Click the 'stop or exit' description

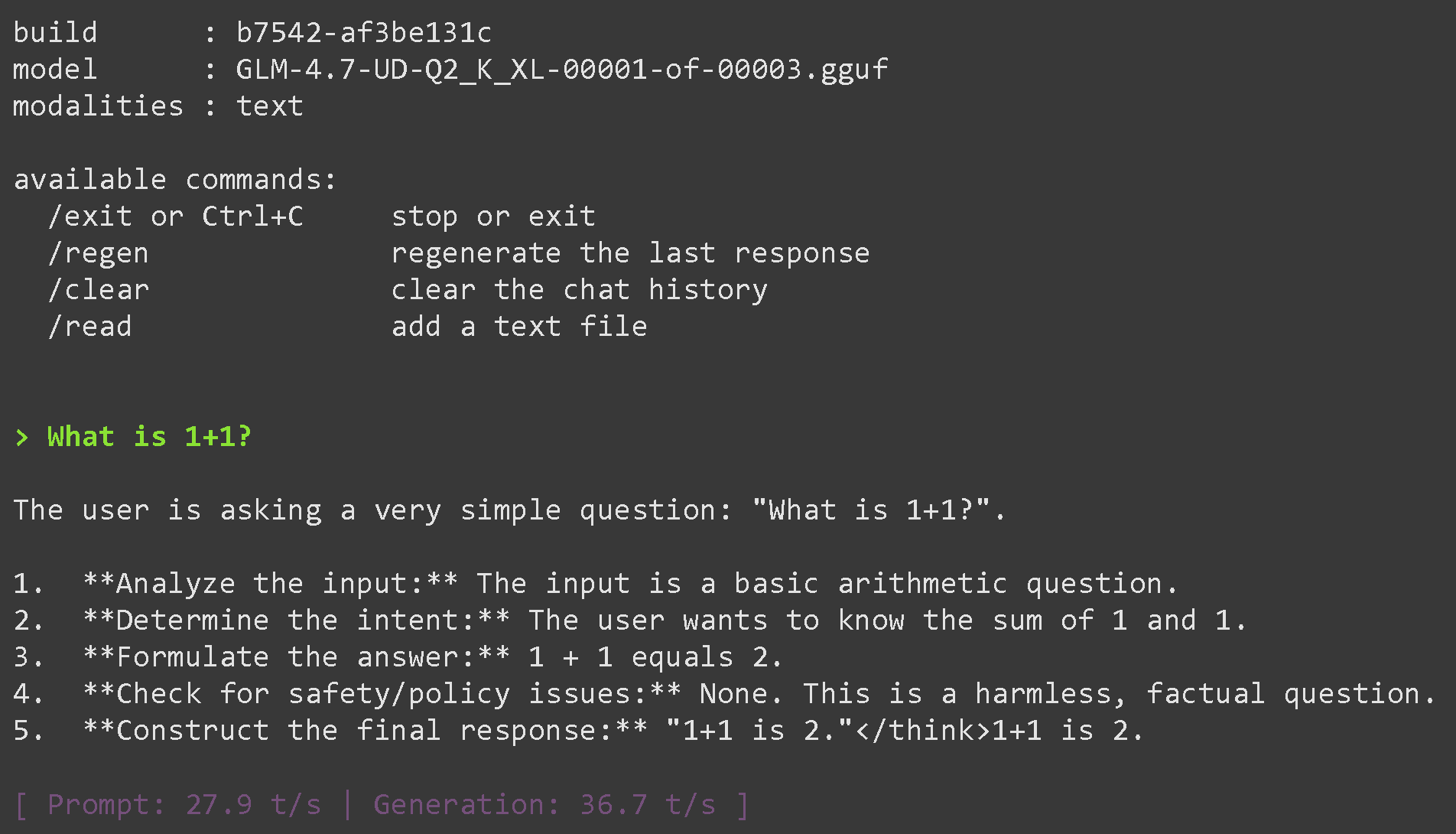coord(493,217)
